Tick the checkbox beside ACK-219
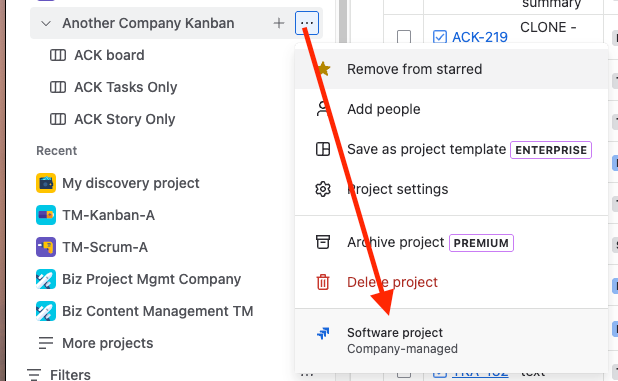The image size is (618, 381). click(404, 37)
